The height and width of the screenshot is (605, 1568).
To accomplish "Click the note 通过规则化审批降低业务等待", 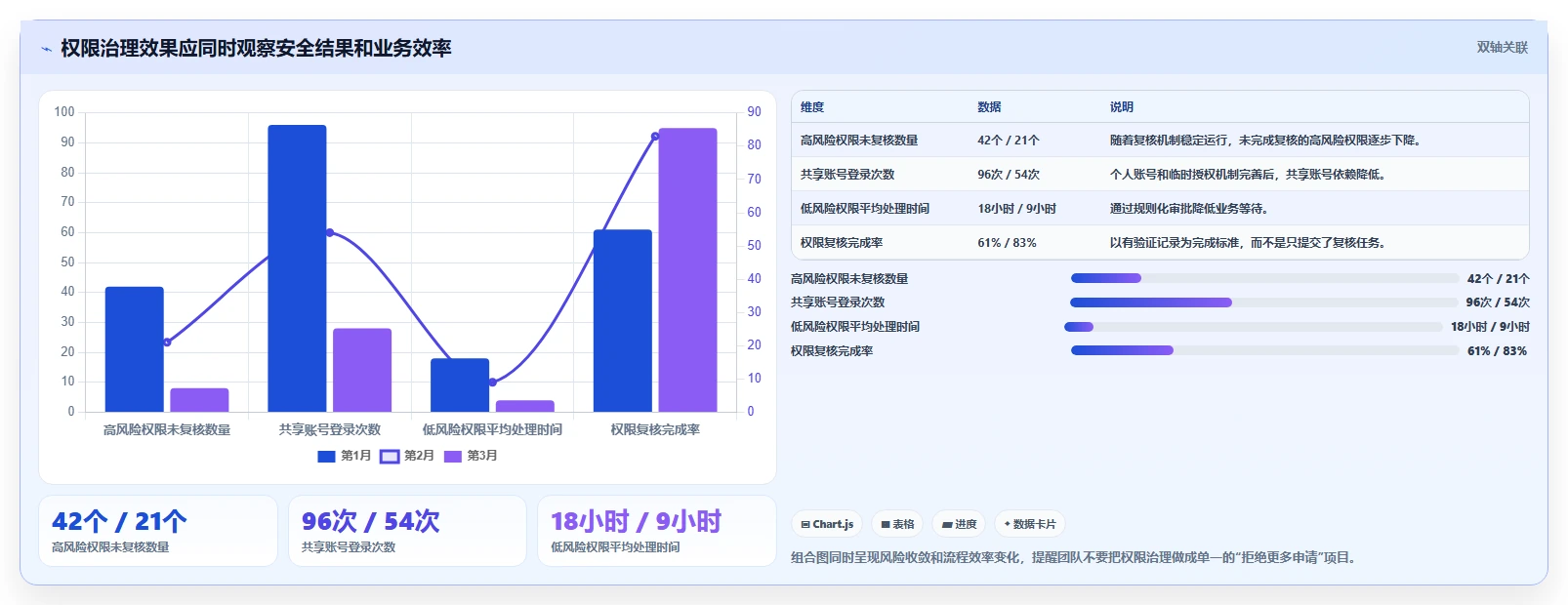I will (x=1191, y=209).
